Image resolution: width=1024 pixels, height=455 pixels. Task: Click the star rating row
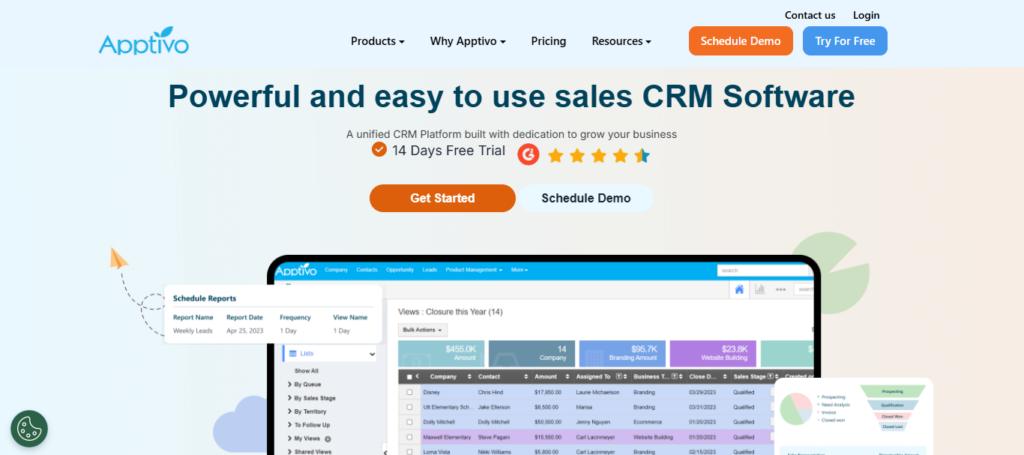pos(599,155)
